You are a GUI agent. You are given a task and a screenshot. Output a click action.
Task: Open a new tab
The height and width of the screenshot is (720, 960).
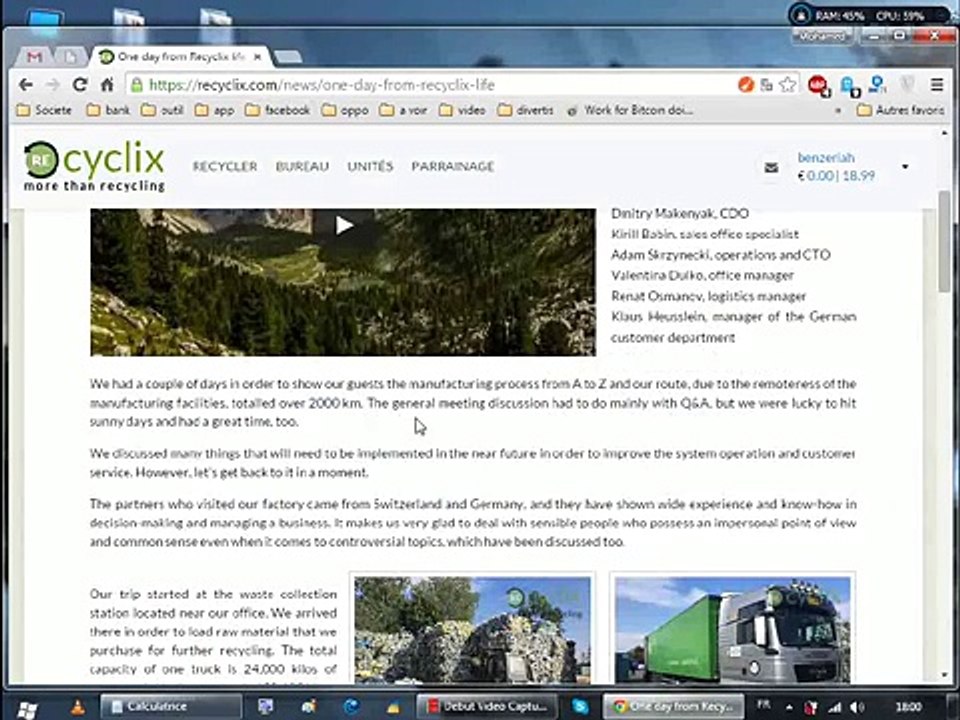pyautogui.click(x=288, y=57)
